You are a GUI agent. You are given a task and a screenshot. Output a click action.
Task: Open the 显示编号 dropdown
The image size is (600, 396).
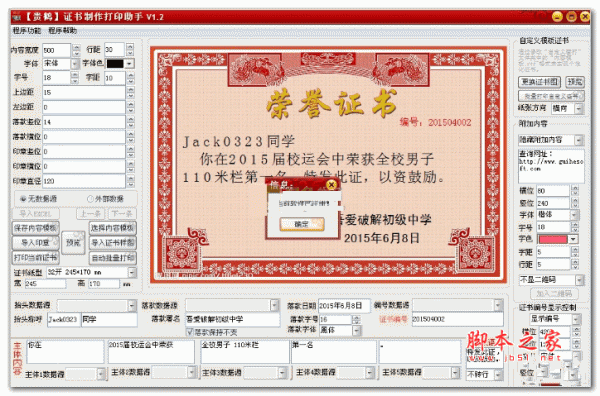point(576,319)
